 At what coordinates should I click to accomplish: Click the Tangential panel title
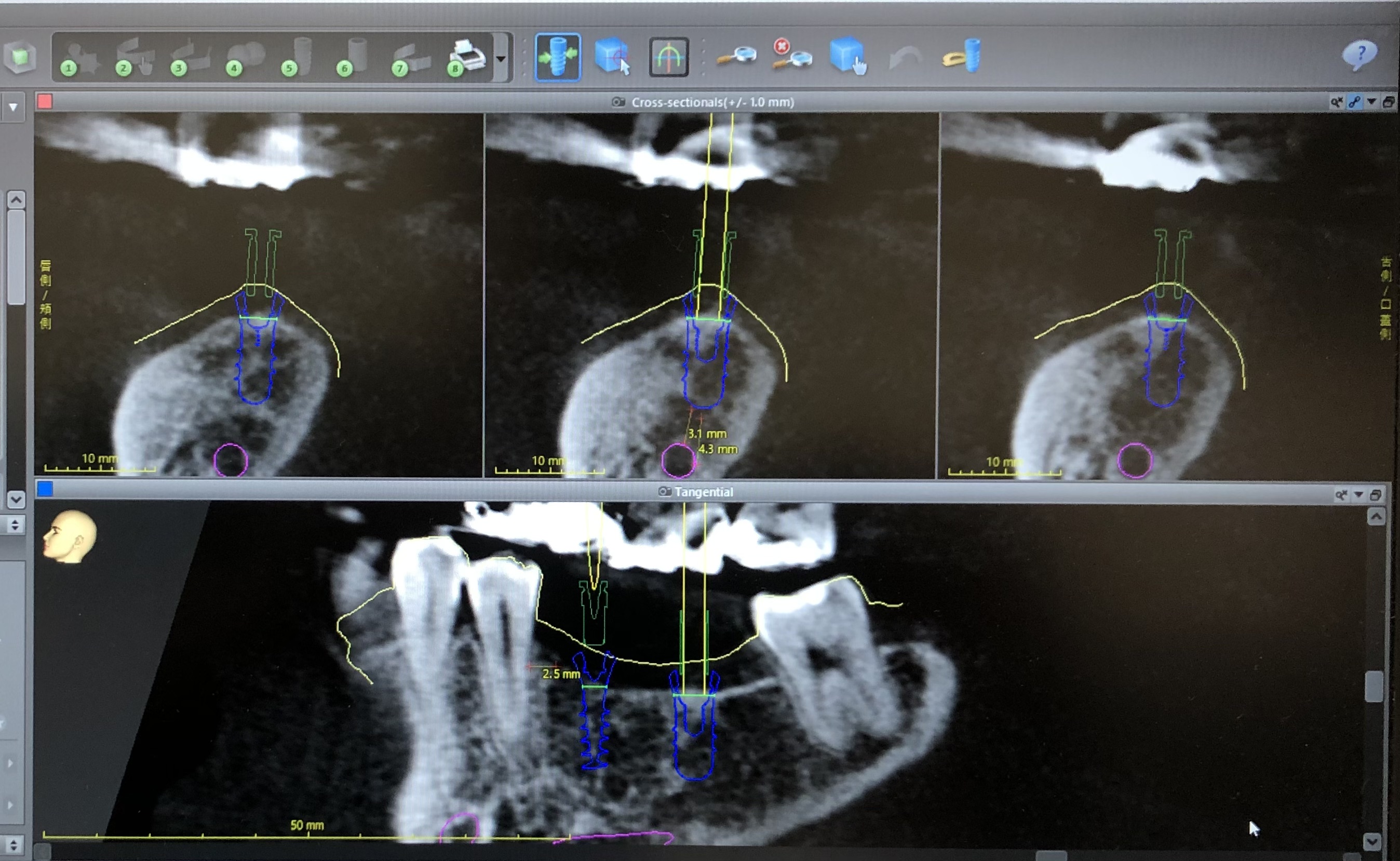coord(703,492)
